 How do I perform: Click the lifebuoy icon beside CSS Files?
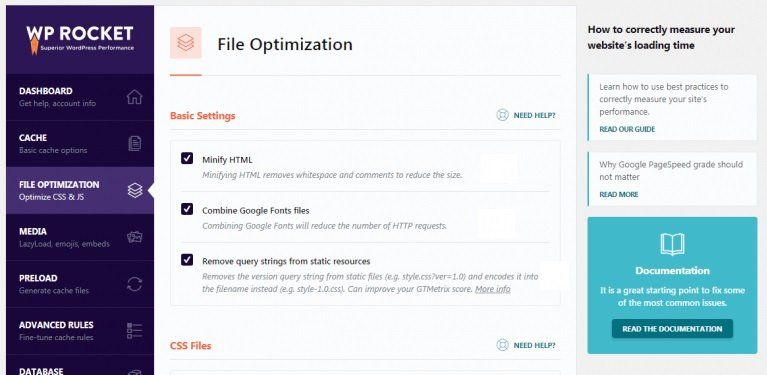coord(502,345)
